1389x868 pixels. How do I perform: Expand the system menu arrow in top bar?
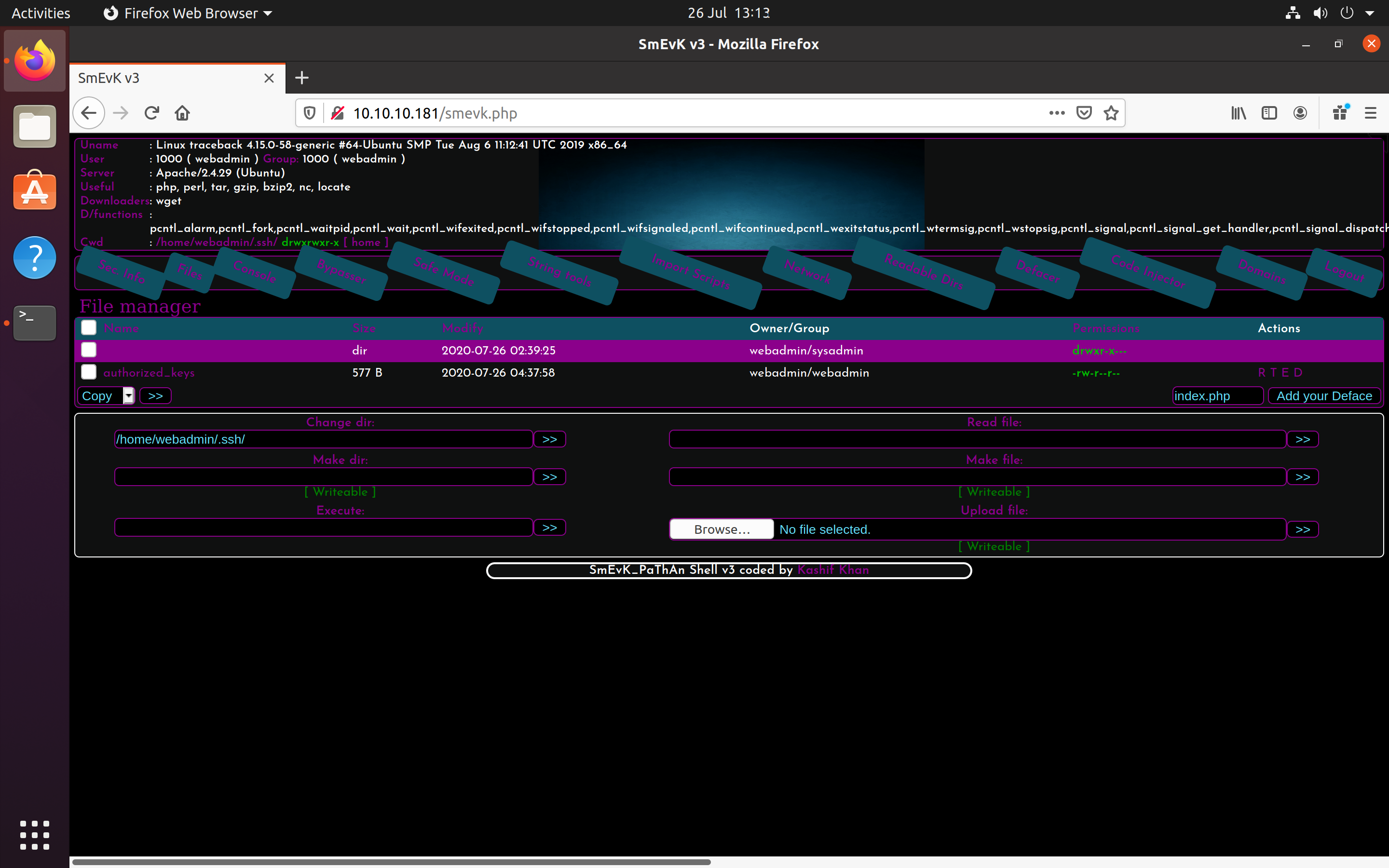pyautogui.click(x=1370, y=13)
